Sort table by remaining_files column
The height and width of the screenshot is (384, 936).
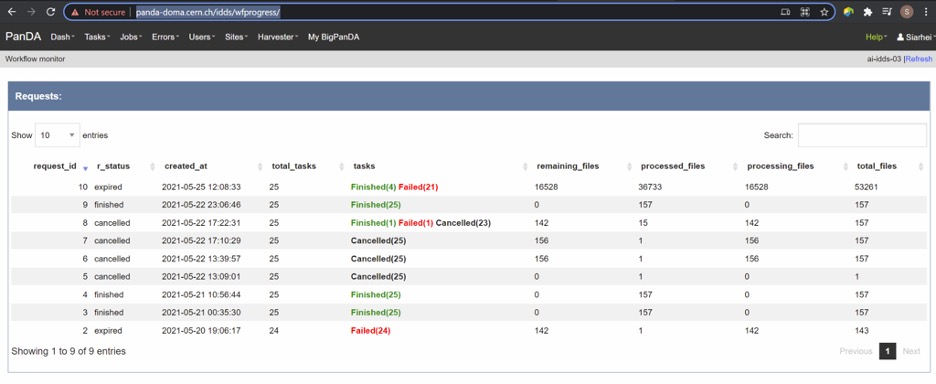[568, 166]
